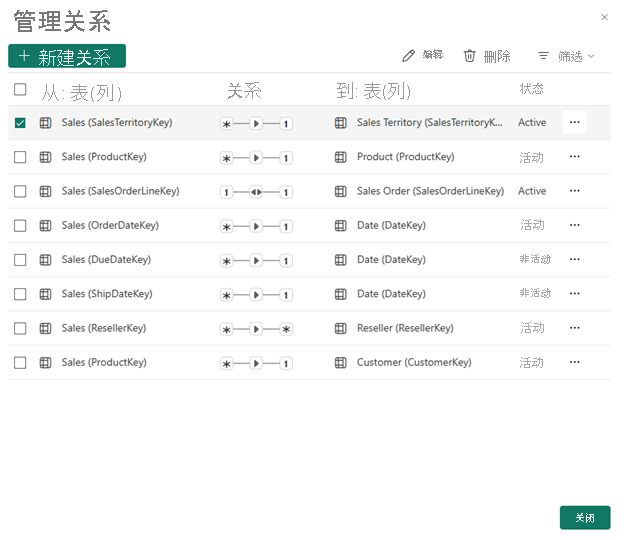Click table icon beside Sales (SalesTerritoryKey)
Image resolution: width=624 pixels, height=540 pixels.
pyautogui.click(x=45, y=123)
